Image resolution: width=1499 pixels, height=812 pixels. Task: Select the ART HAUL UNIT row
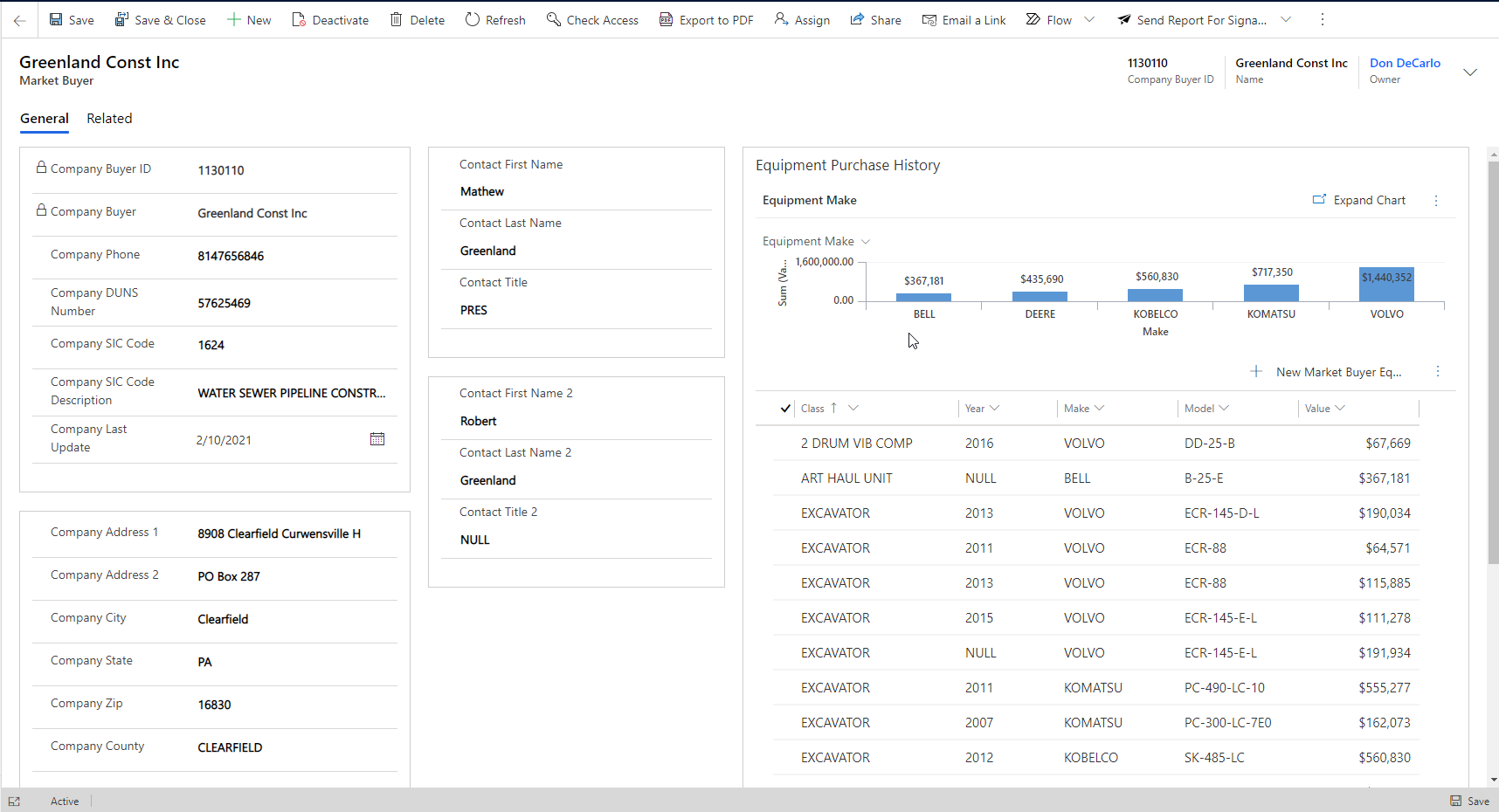point(1095,478)
